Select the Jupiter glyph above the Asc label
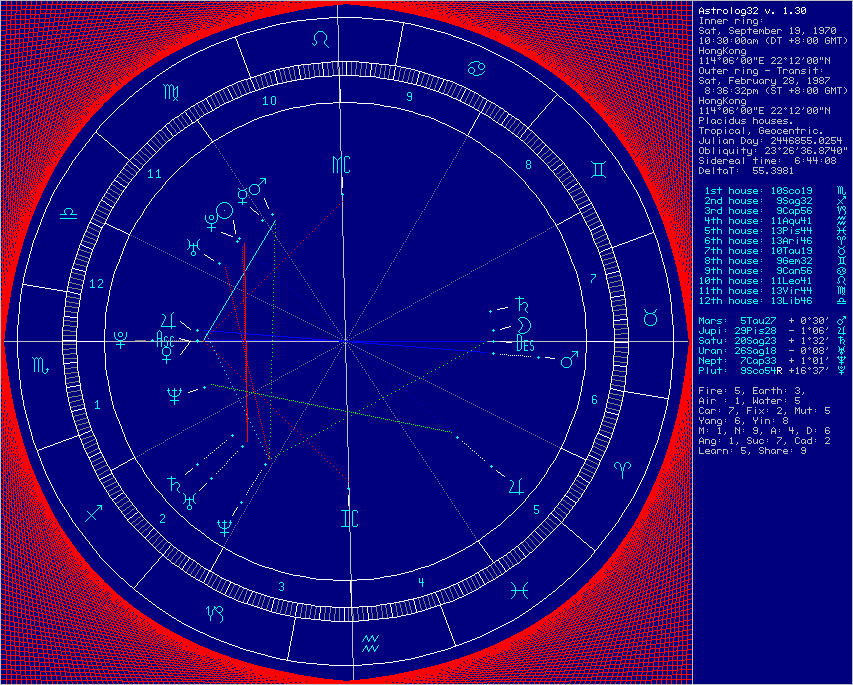 170,320
